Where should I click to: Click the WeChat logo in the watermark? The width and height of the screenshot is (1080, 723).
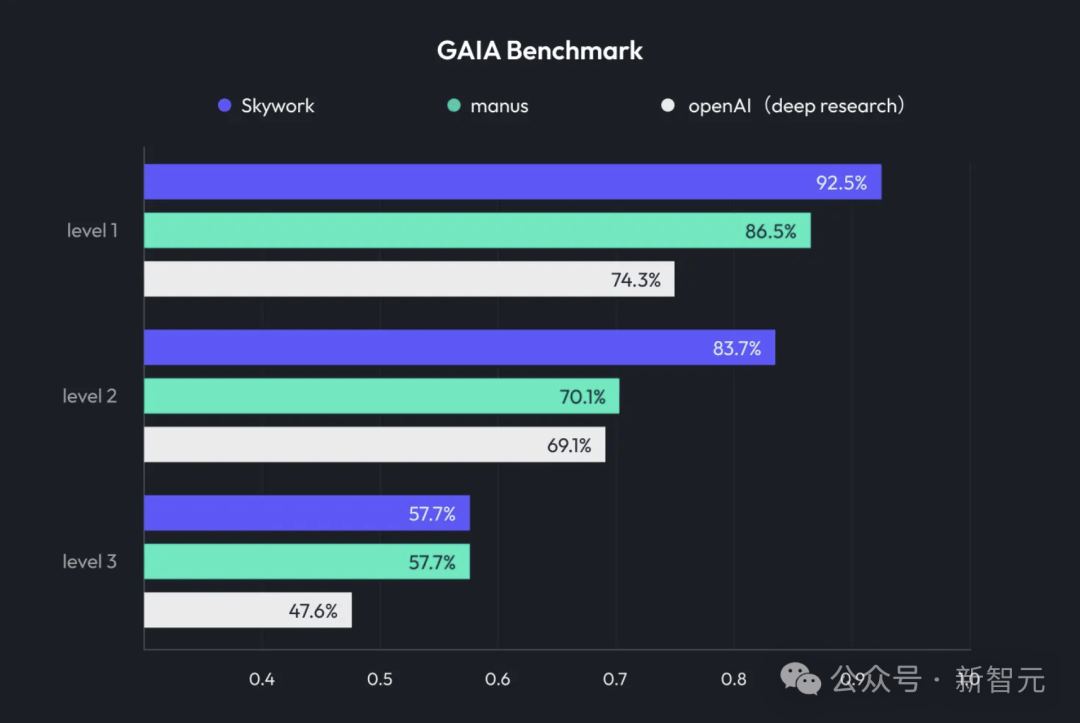point(802,679)
